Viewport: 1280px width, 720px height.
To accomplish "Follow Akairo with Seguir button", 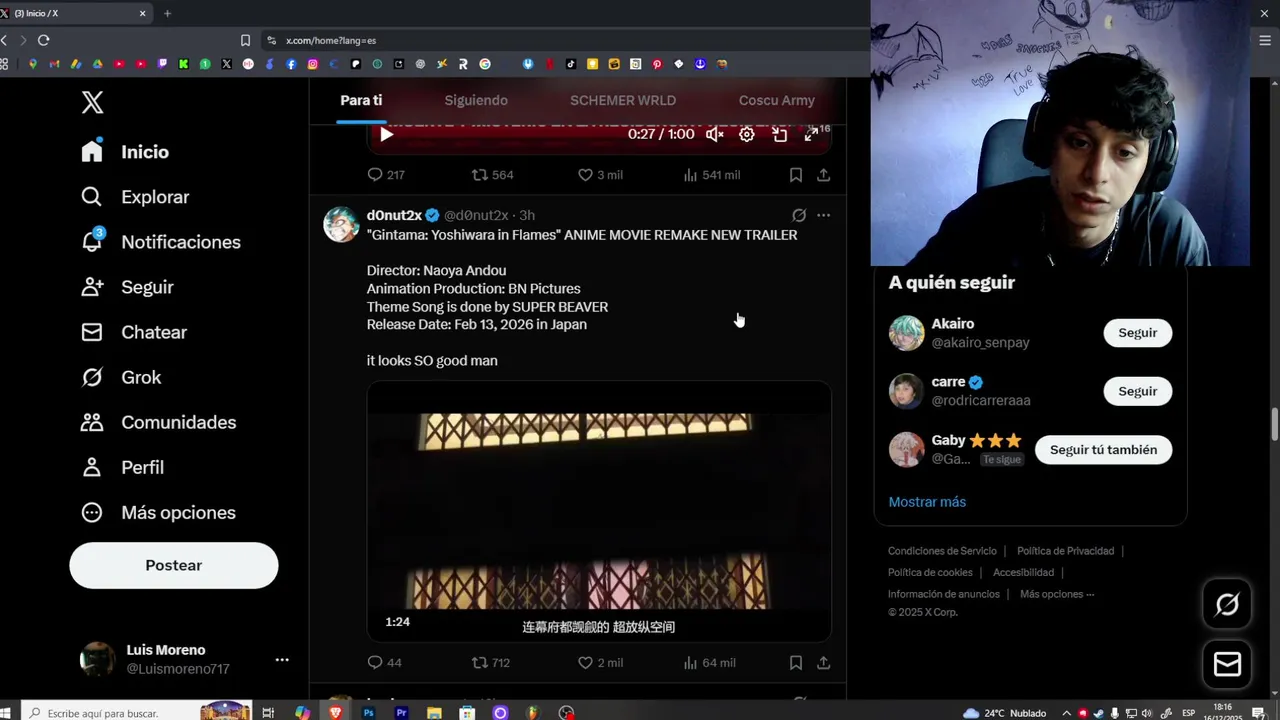I will [1137, 333].
